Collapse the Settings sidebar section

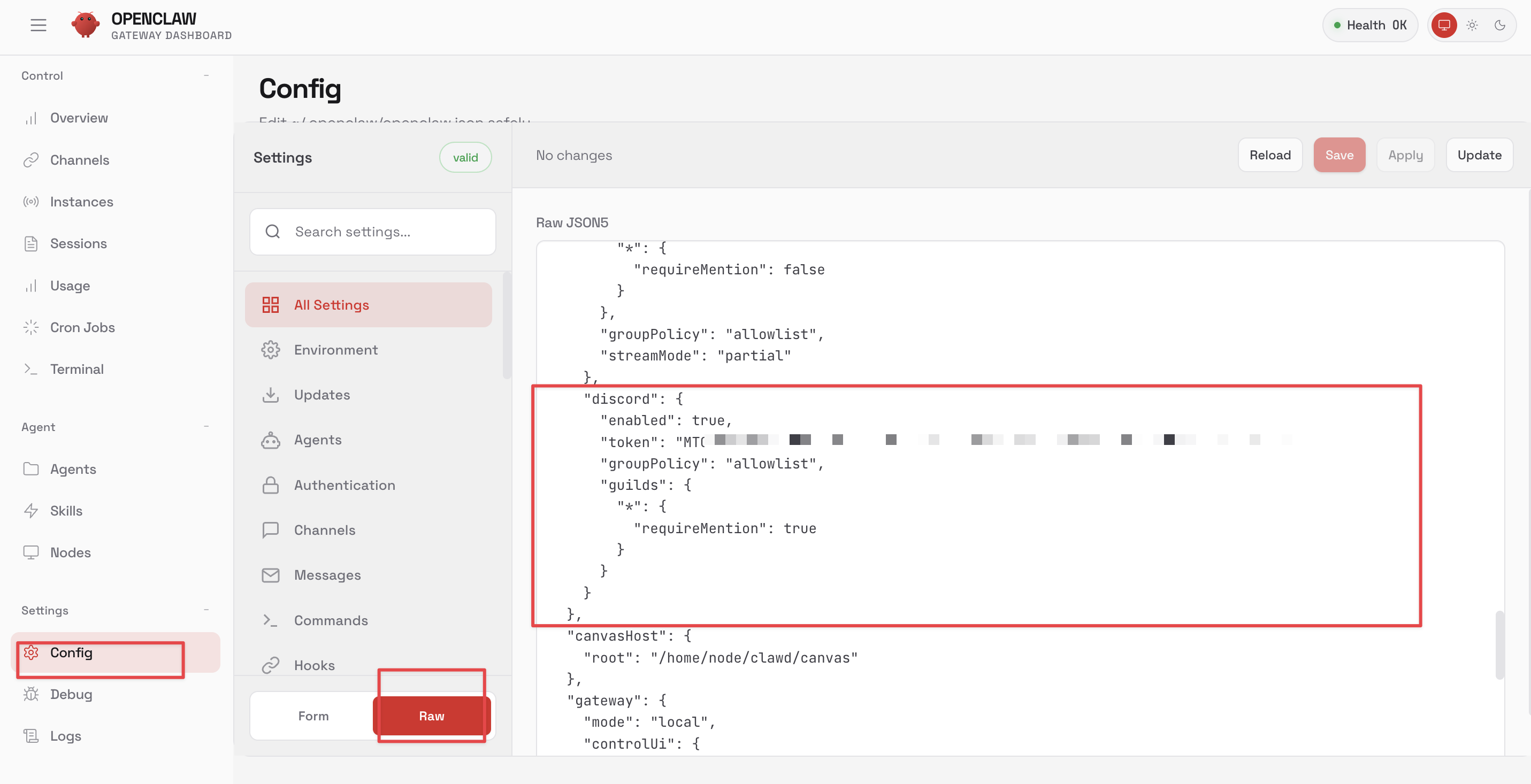click(x=206, y=610)
